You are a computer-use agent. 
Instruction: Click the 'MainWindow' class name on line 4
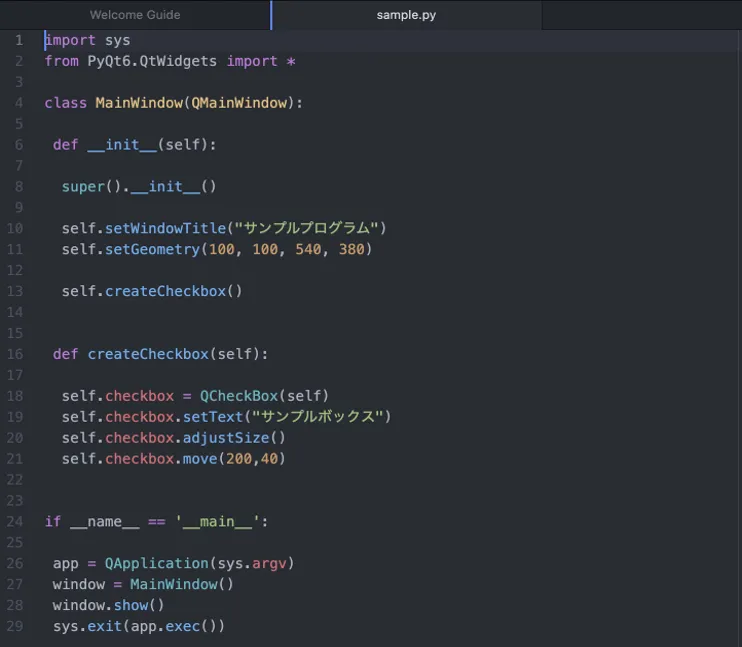coord(139,103)
